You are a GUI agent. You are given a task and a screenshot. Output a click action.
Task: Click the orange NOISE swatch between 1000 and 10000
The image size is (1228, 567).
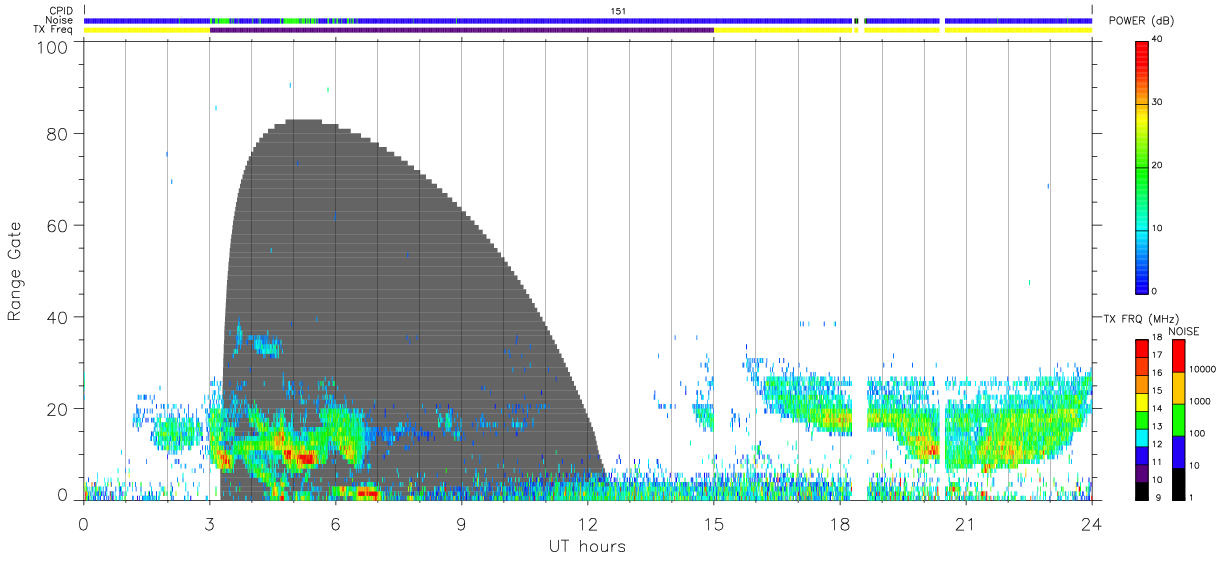(x=1178, y=388)
